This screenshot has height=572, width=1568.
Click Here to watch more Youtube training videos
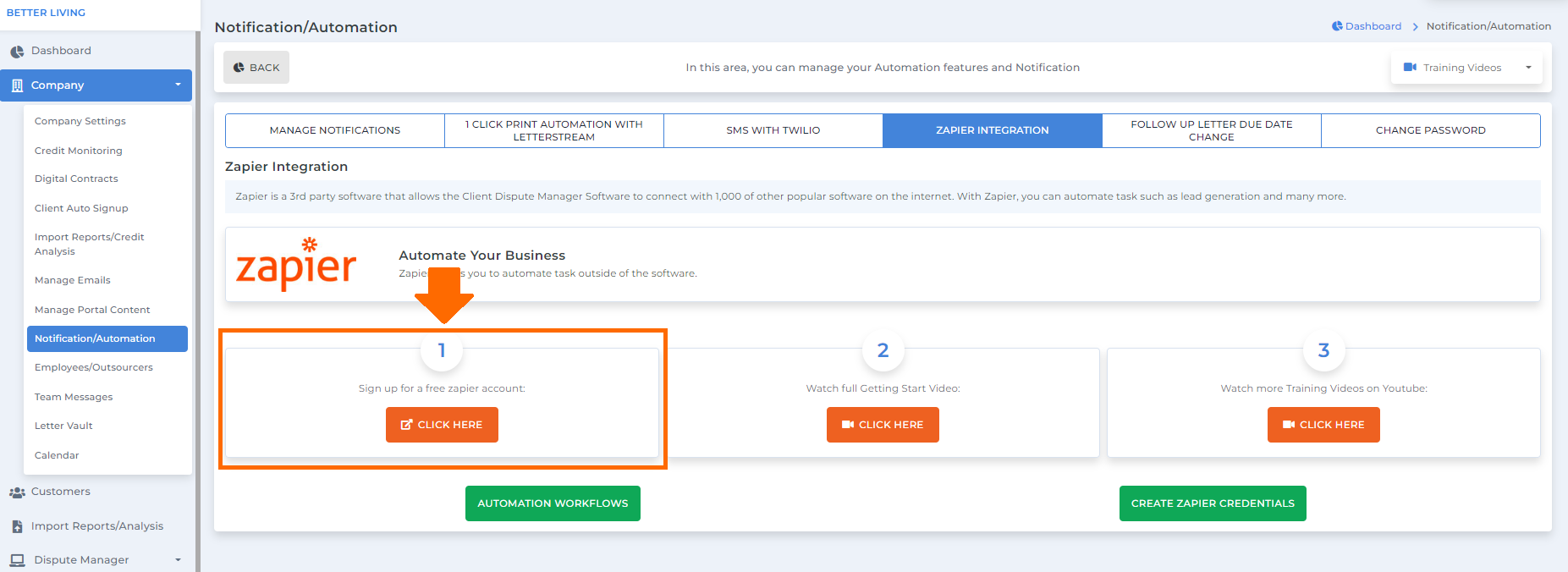pos(1323,425)
